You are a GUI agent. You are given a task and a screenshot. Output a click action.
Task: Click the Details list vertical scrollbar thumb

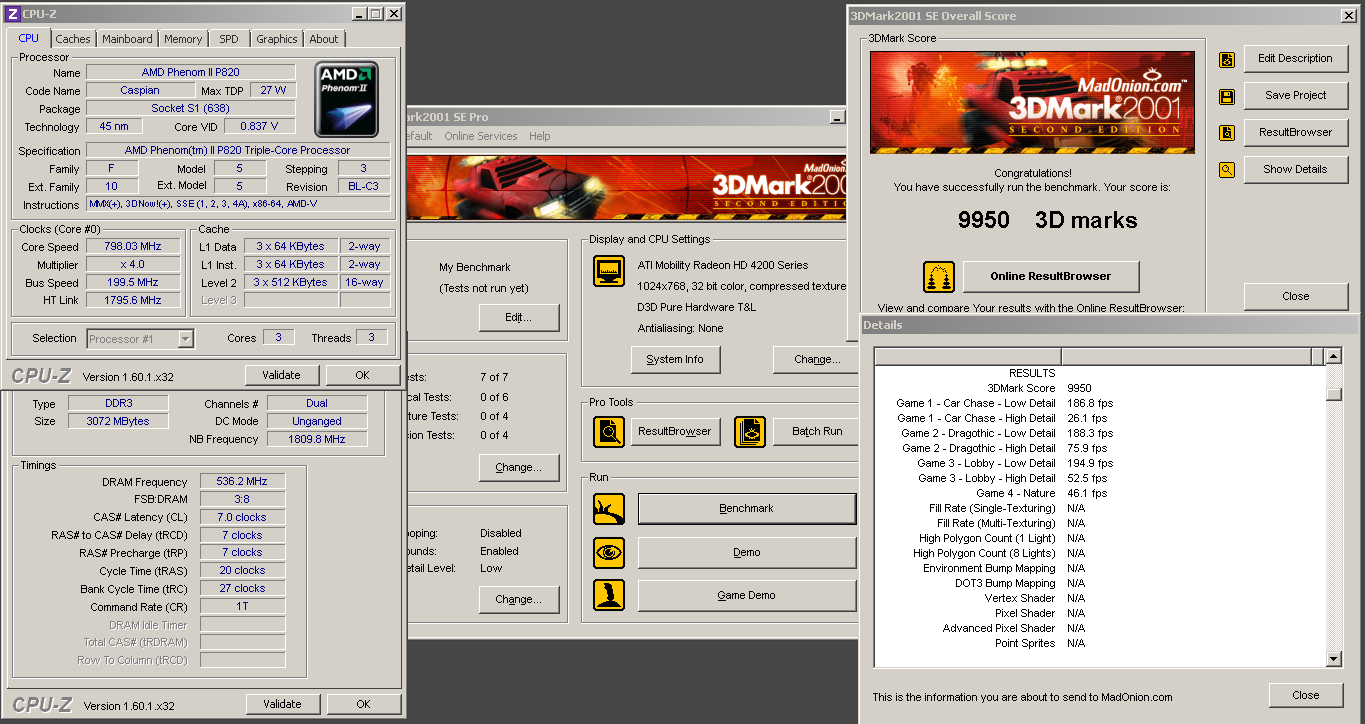point(1333,394)
